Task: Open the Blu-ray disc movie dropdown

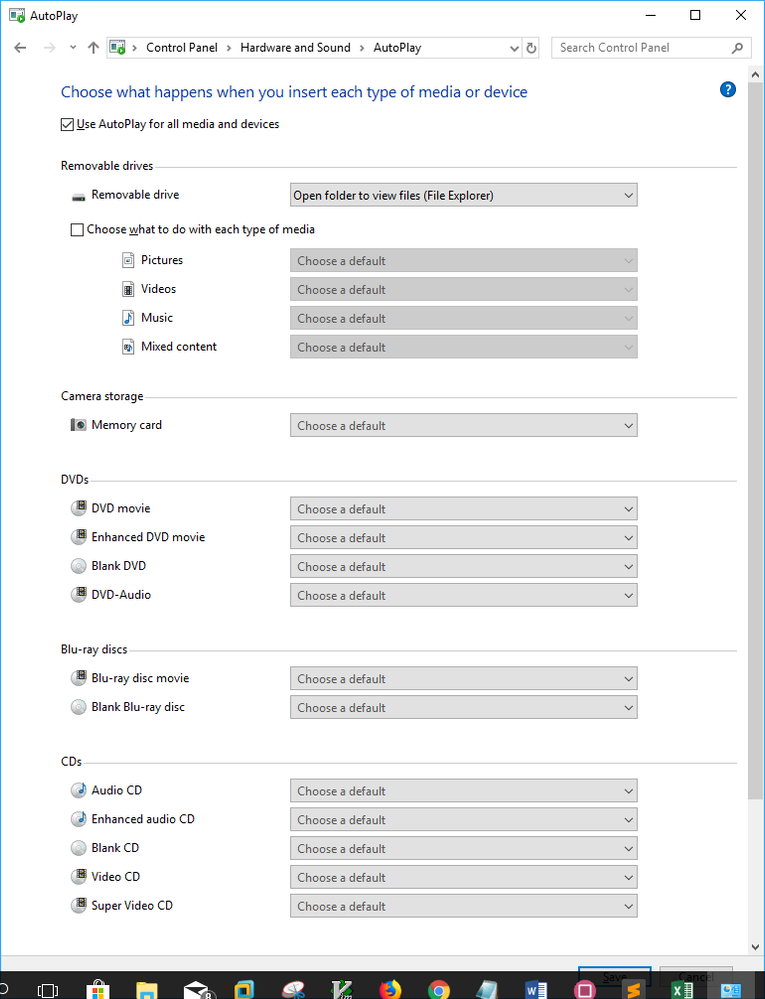Action: (x=464, y=679)
